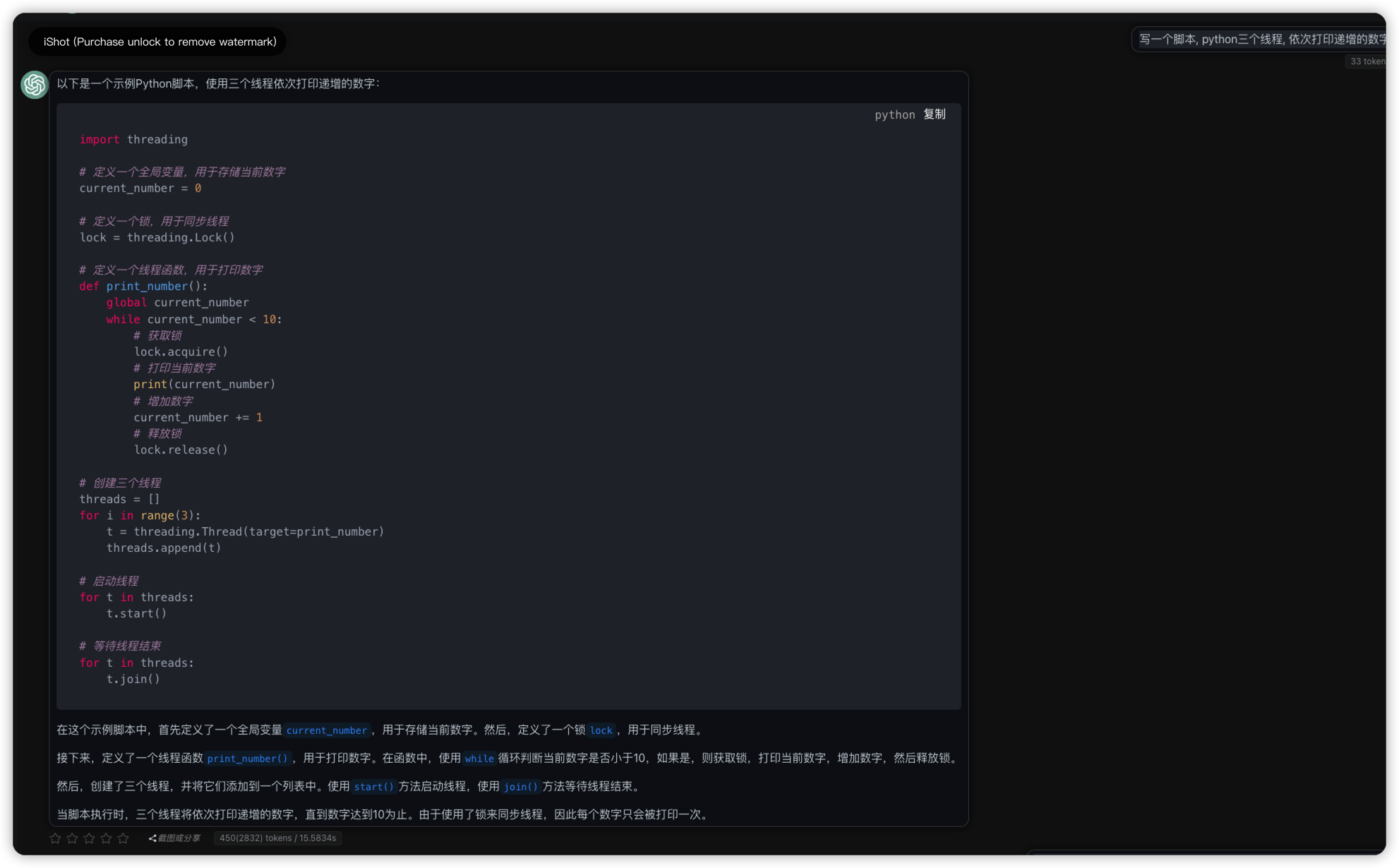Image resolution: width=1399 pixels, height=868 pixels.
Task: Copy the code with 复制 button
Action: pos(935,114)
